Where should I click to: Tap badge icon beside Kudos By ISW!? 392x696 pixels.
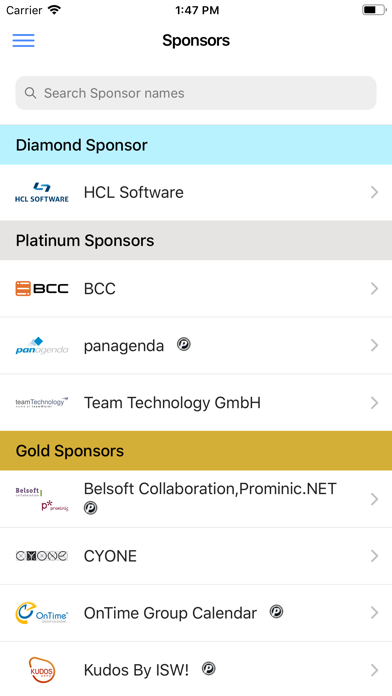[x=209, y=668]
